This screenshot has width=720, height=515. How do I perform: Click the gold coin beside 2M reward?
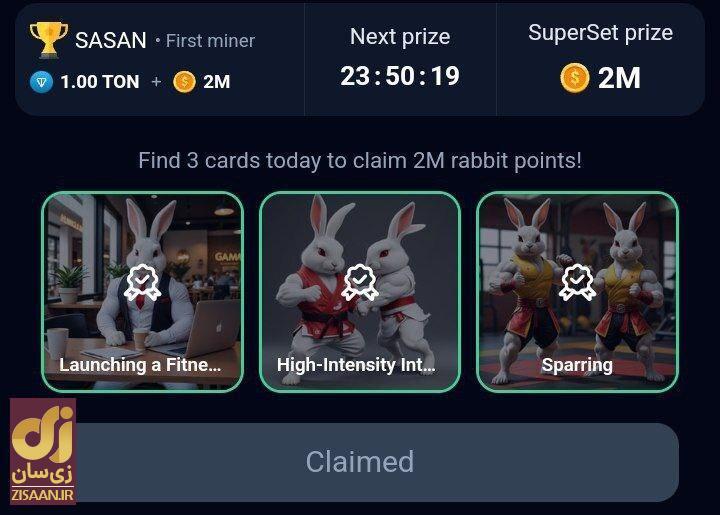[x=184, y=82]
